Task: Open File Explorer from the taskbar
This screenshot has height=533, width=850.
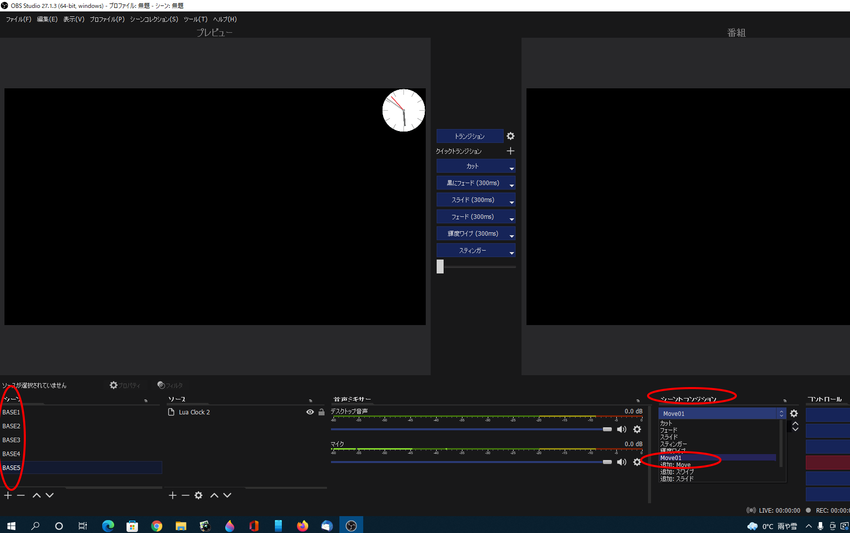Action: 181,525
